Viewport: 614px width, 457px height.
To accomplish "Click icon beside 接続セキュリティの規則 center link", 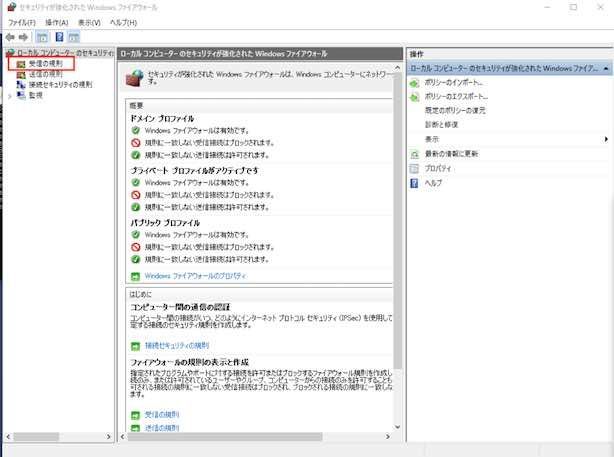I will [135, 346].
